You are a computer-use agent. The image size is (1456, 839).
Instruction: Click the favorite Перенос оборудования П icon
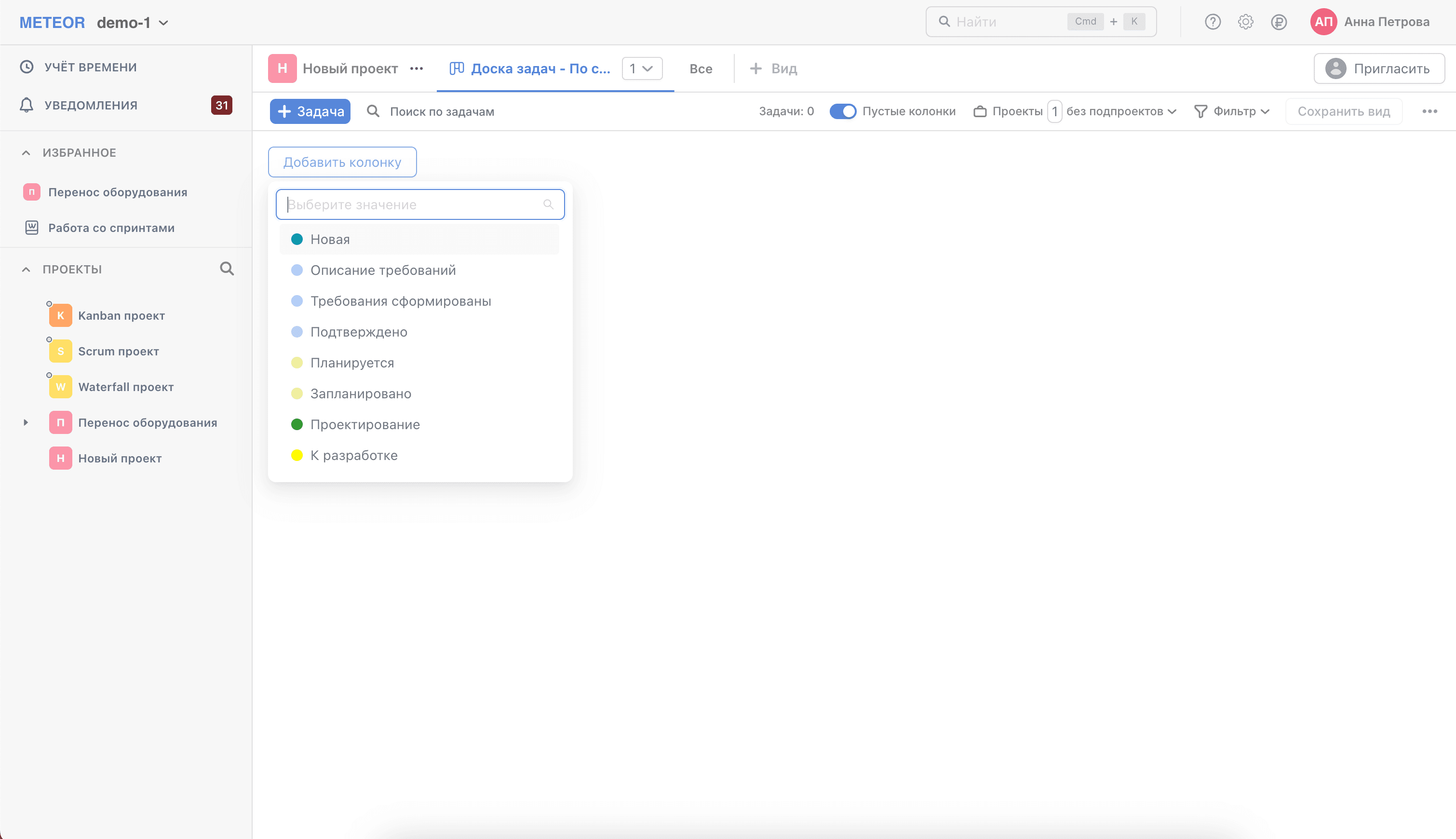click(32, 192)
